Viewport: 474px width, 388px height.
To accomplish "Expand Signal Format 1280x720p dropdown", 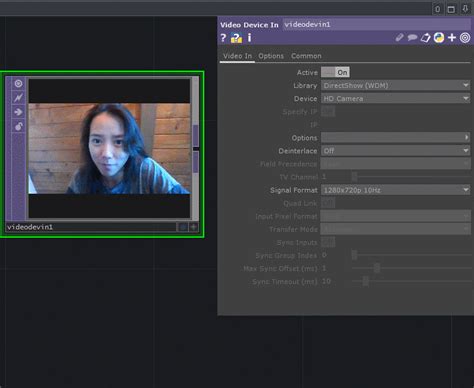I will (x=395, y=190).
